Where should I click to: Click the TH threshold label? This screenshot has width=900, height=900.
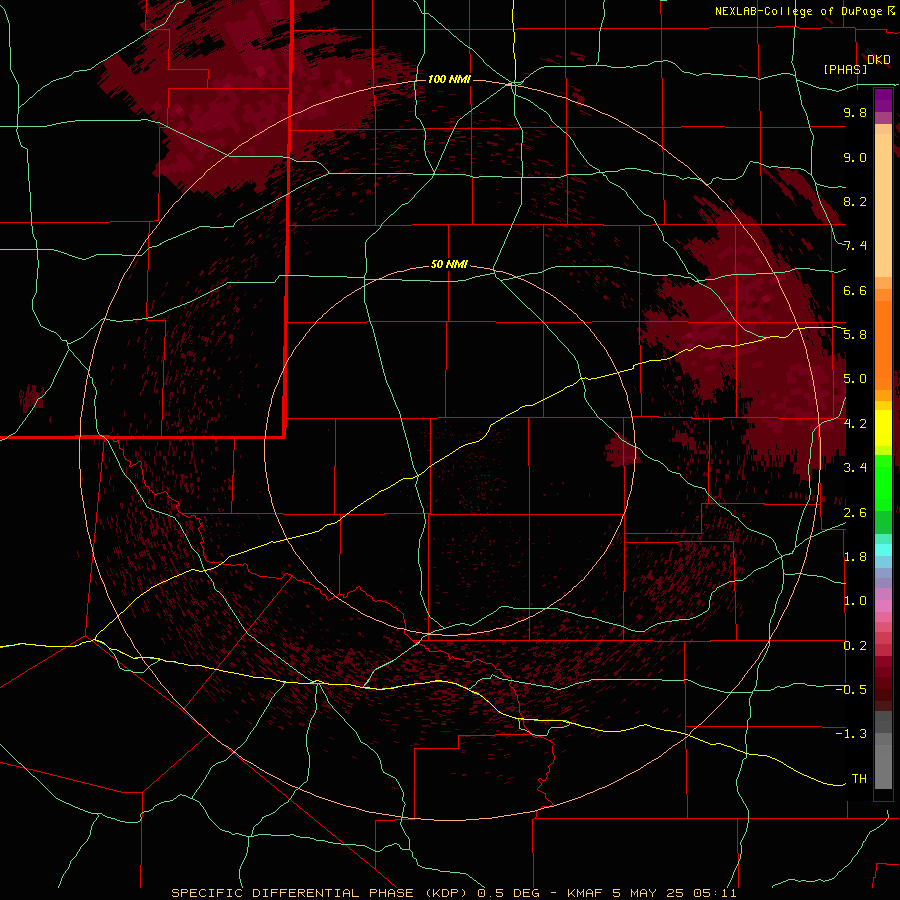(859, 779)
